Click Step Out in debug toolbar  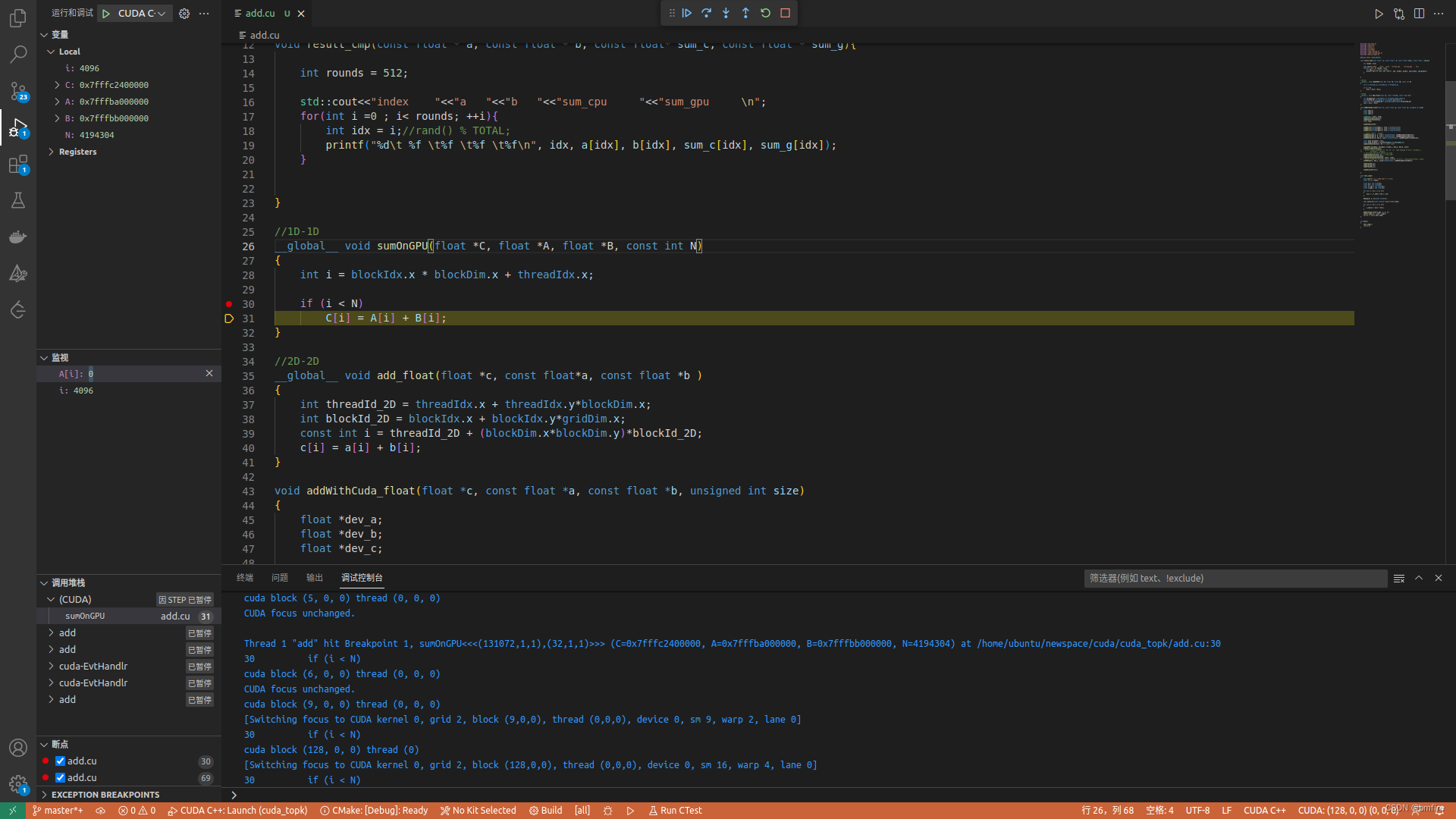(x=745, y=13)
